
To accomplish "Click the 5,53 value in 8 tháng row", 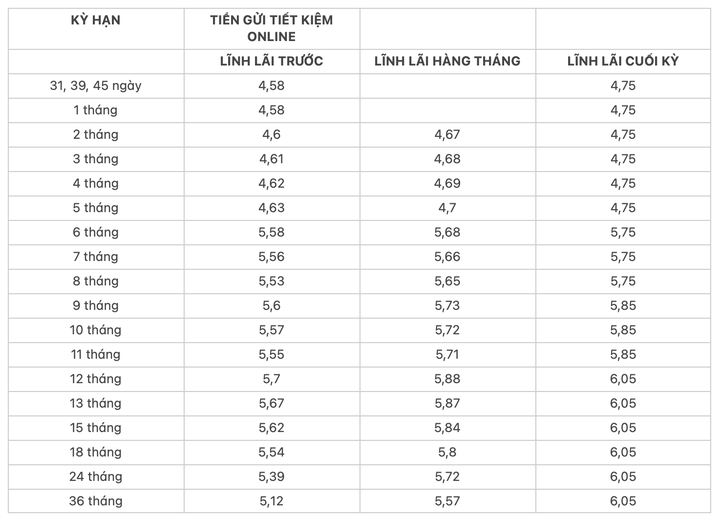I will (271, 281).
